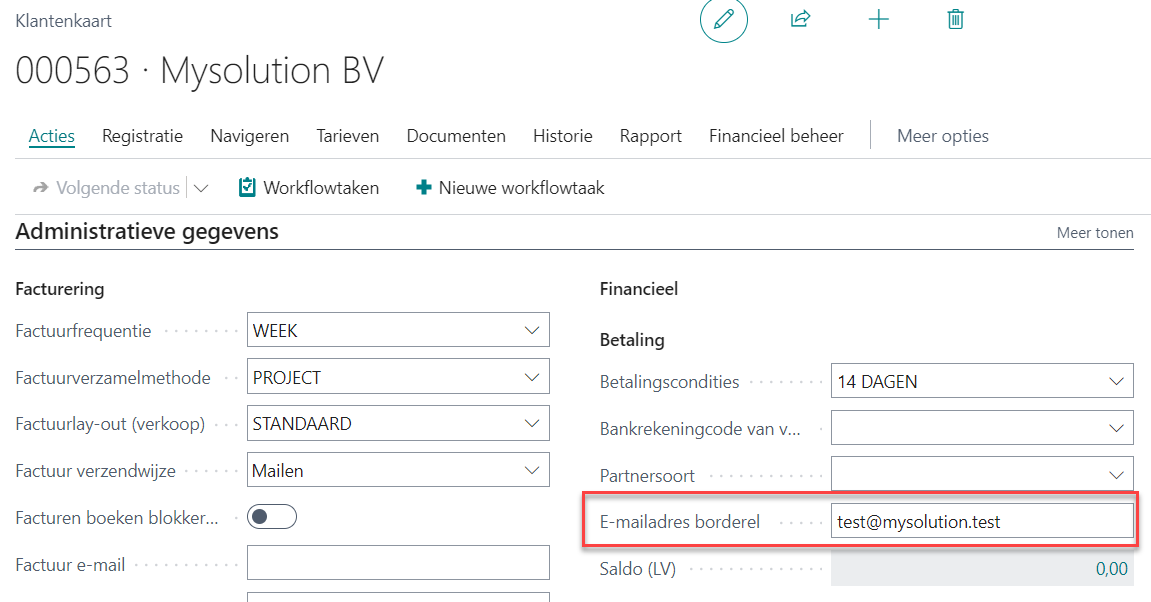Click the plus icon to create new
Image resolution: width=1151 pixels, height=602 pixels.
(878, 19)
